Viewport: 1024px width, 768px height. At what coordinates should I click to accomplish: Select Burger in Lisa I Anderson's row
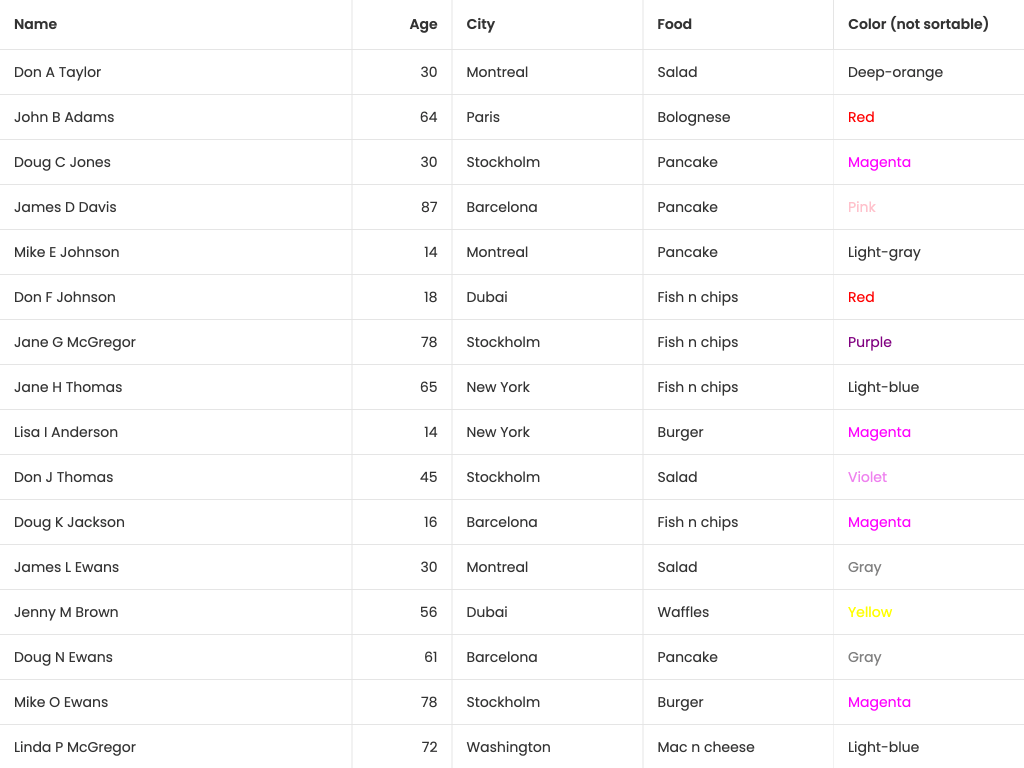[x=680, y=432]
